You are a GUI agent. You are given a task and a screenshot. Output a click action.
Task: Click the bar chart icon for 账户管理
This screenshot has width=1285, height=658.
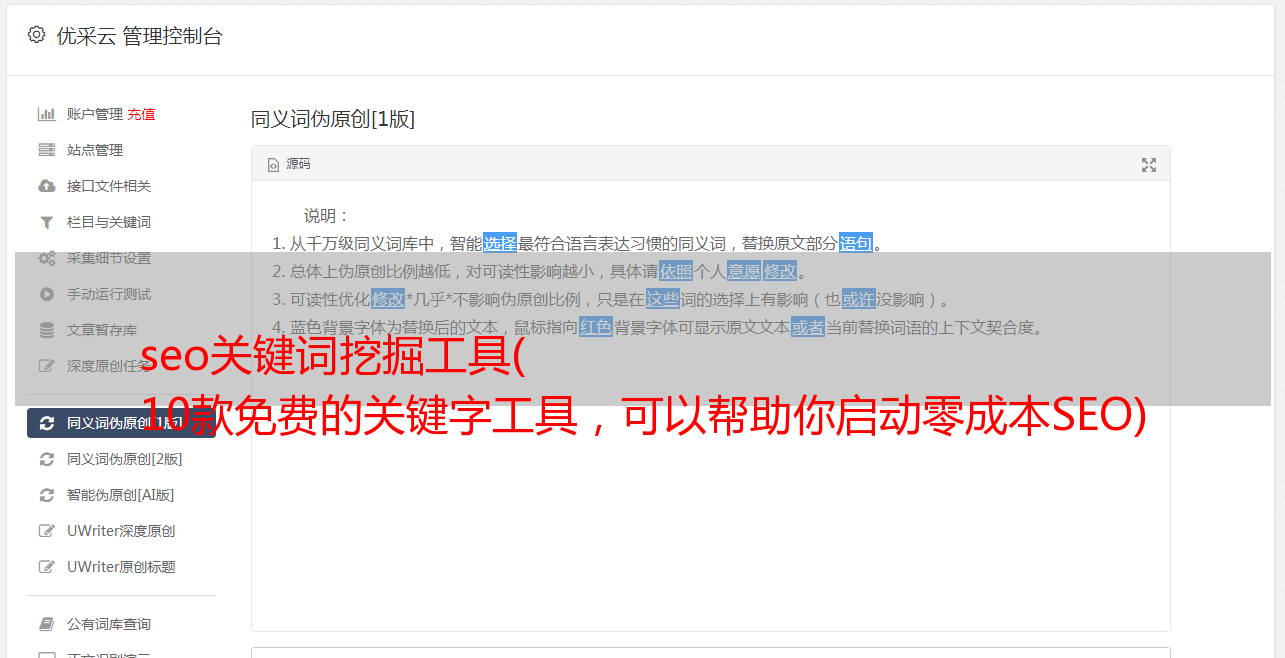pyautogui.click(x=46, y=114)
